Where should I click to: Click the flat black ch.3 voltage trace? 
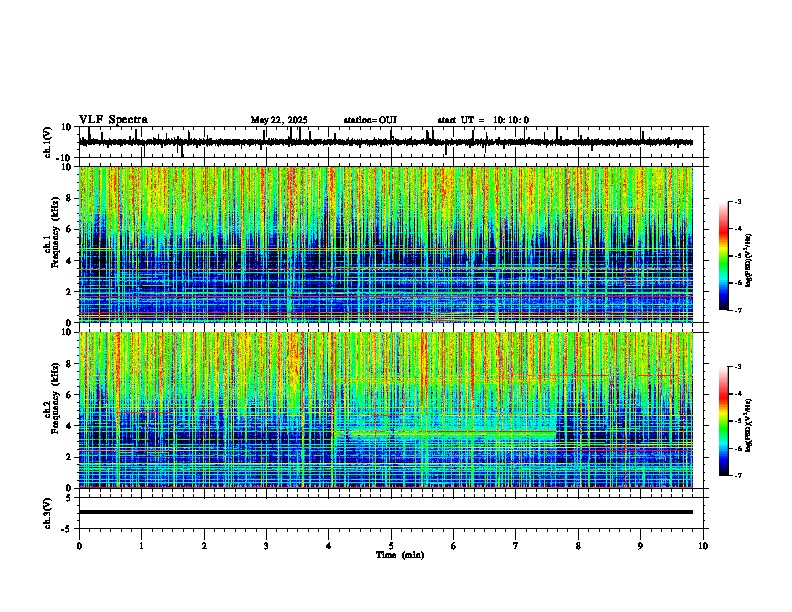click(386, 512)
